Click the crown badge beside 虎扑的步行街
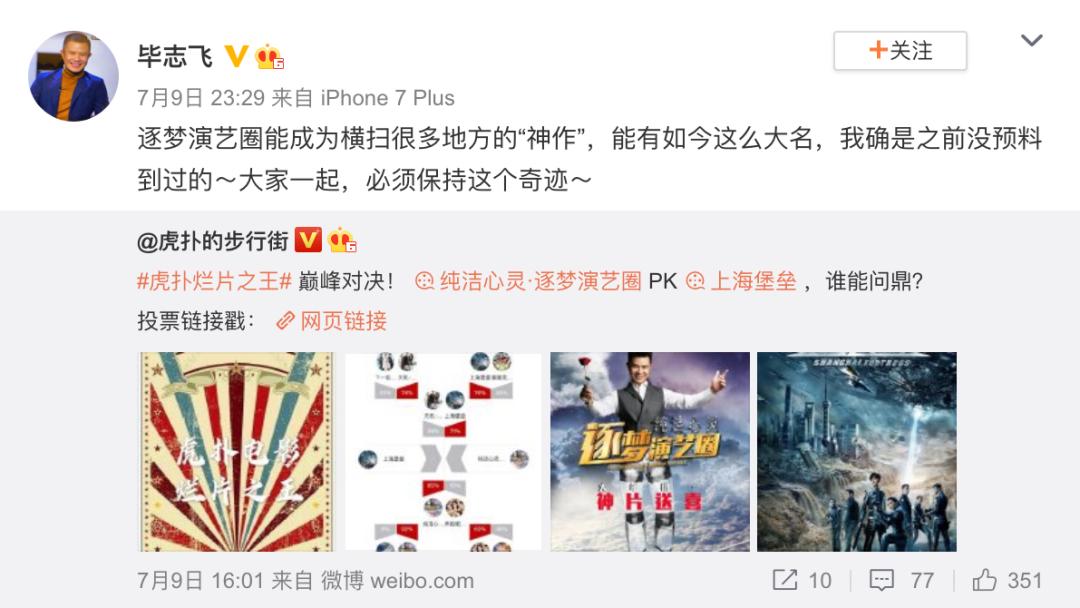The width and height of the screenshot is (1080, 608). [342, 240]
